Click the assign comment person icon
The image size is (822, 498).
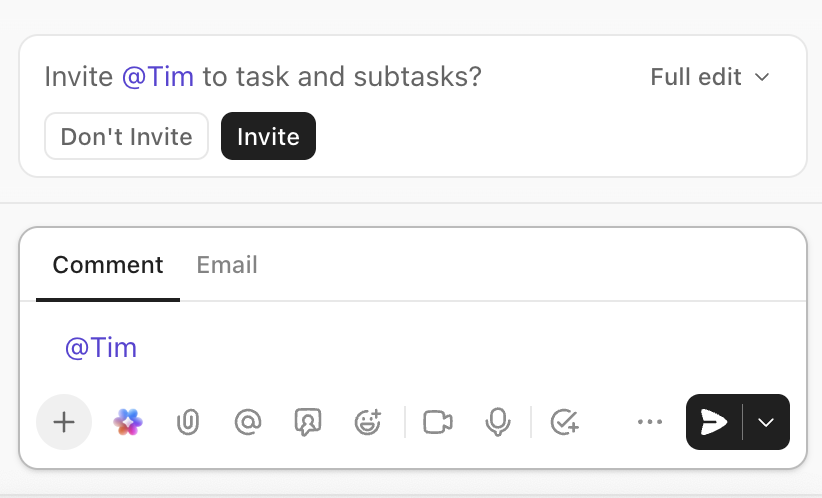coord(307,422)
